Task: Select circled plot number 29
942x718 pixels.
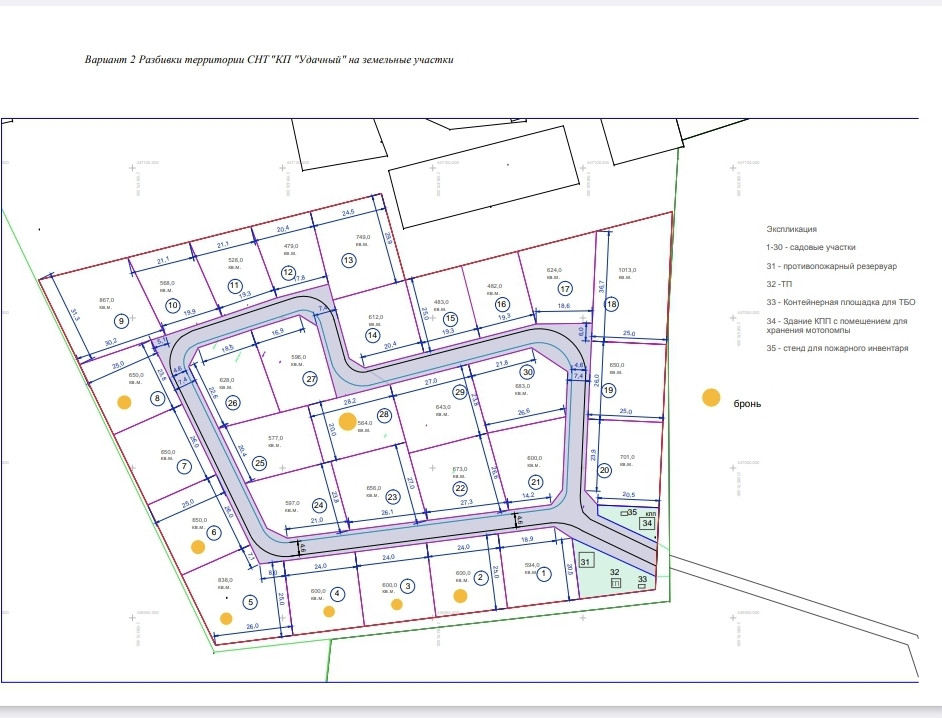Action: (x=460, y=392)
